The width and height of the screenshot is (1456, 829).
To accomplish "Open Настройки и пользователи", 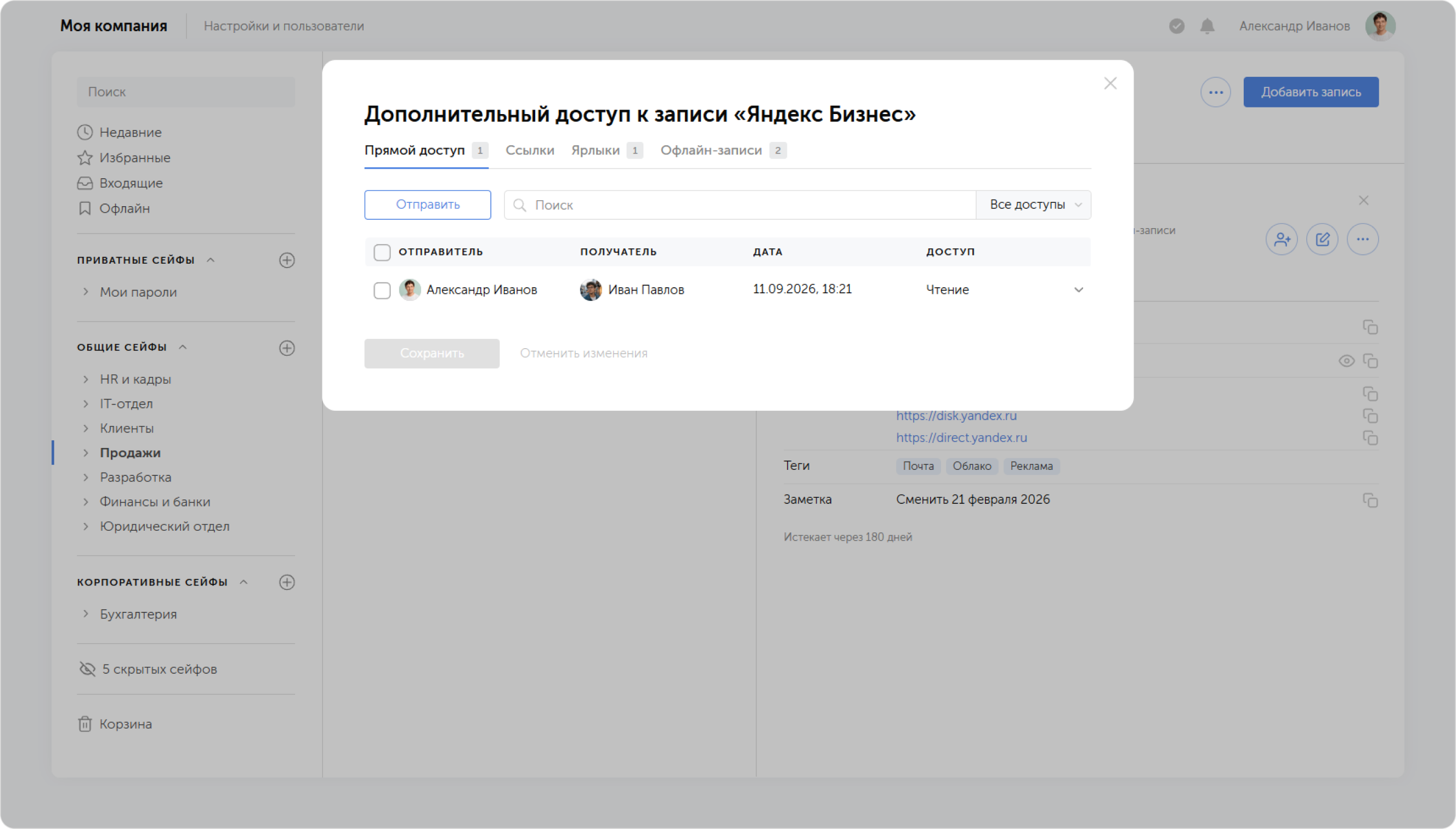I will click(284, 26).
